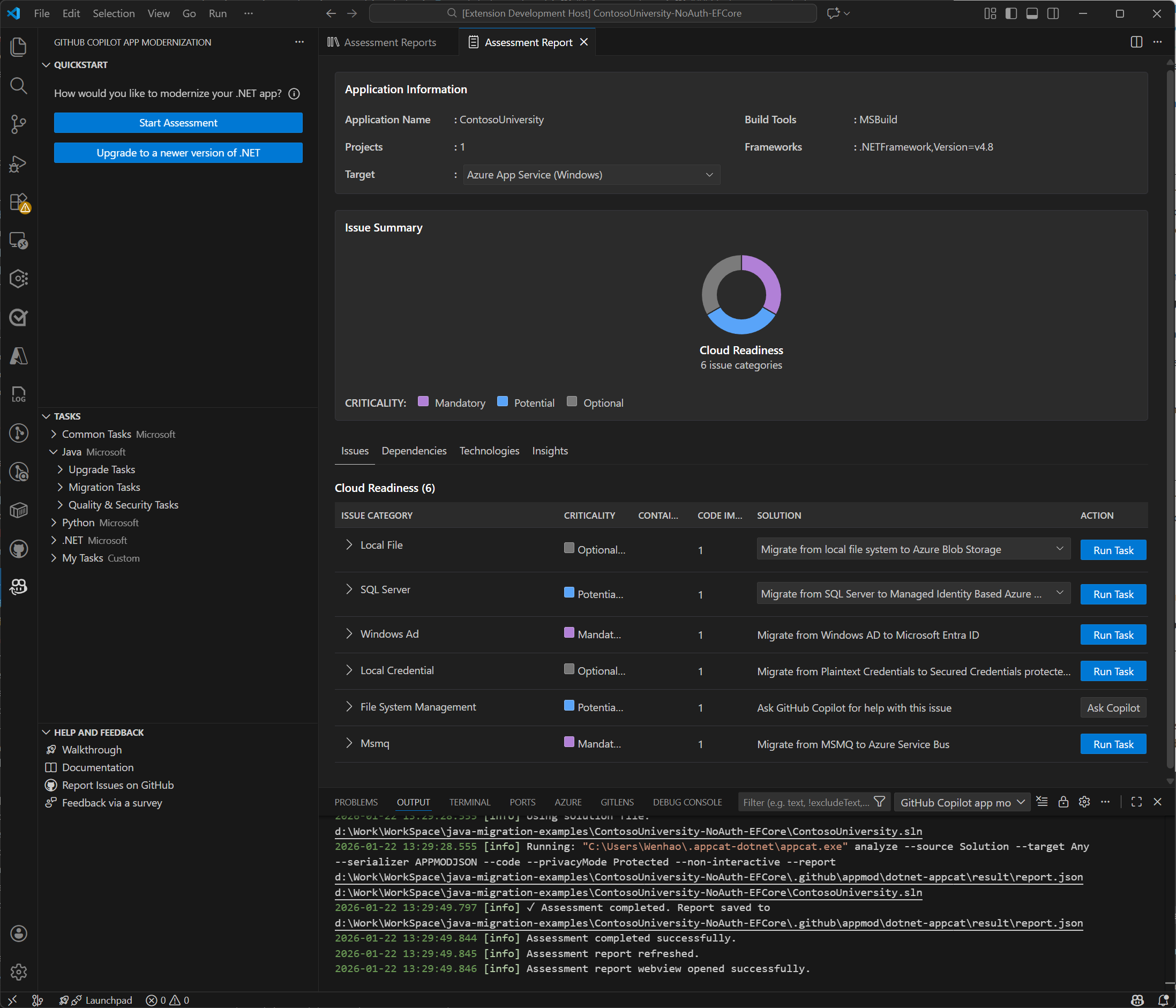
Task: Switch to the TERMINAL panel tab
Action: tap(469, 802)
